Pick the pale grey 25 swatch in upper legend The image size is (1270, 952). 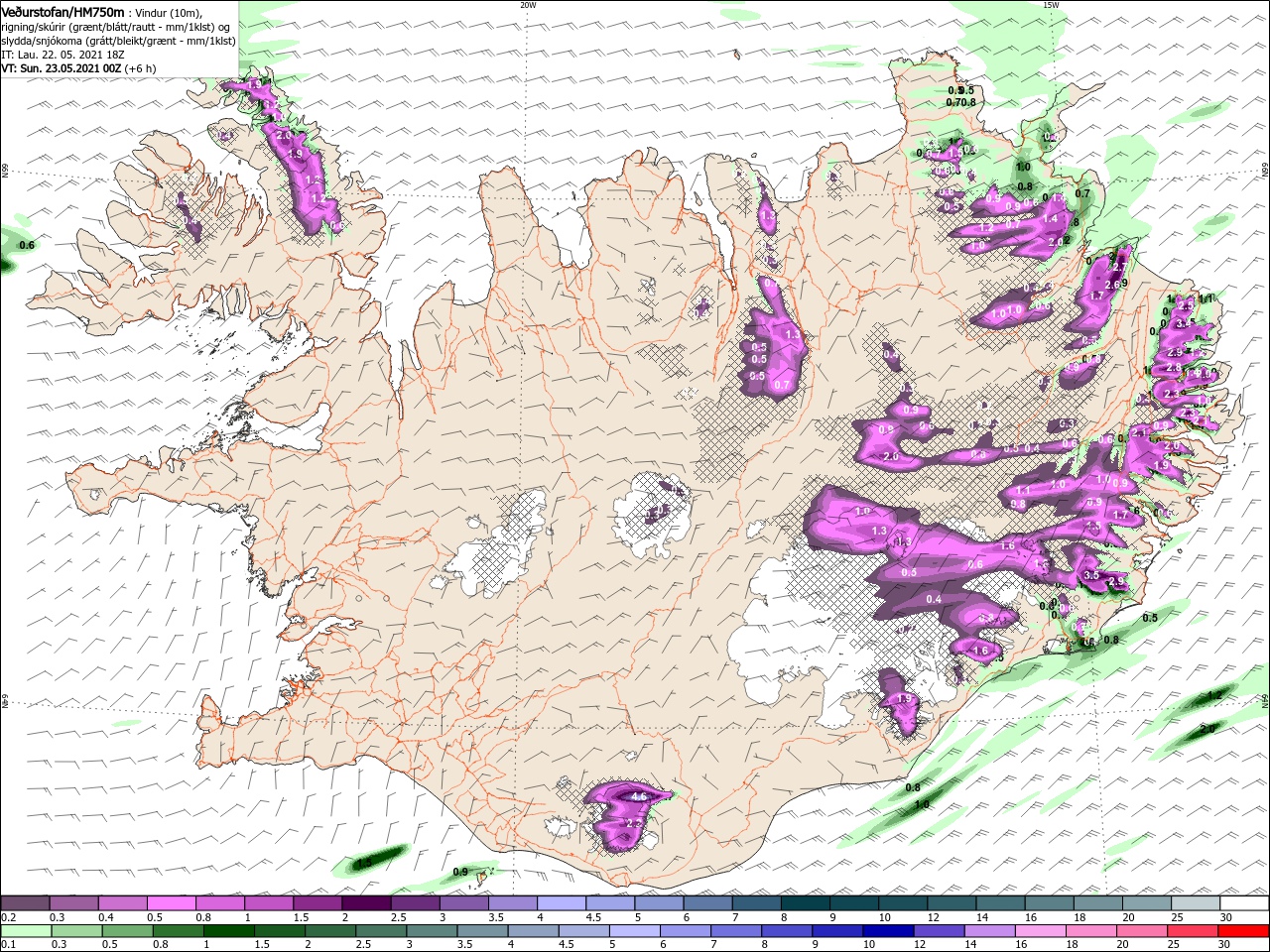[1196, 903]
